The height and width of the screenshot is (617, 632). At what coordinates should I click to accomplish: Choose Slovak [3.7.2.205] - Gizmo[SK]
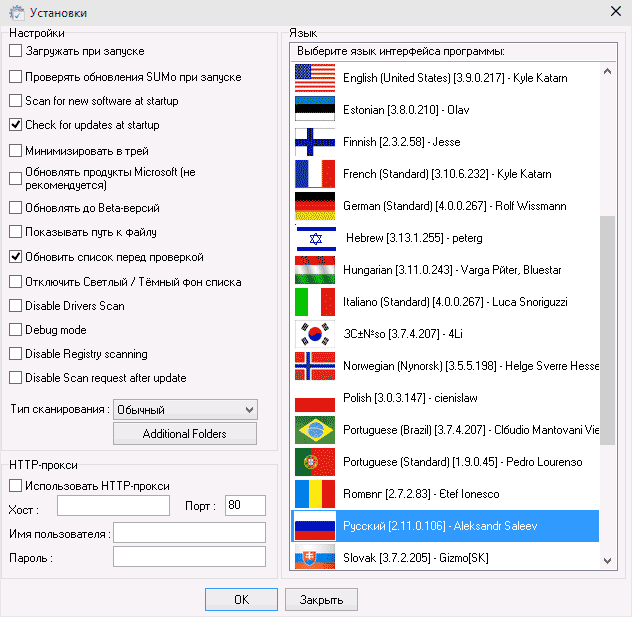point(416,558)
